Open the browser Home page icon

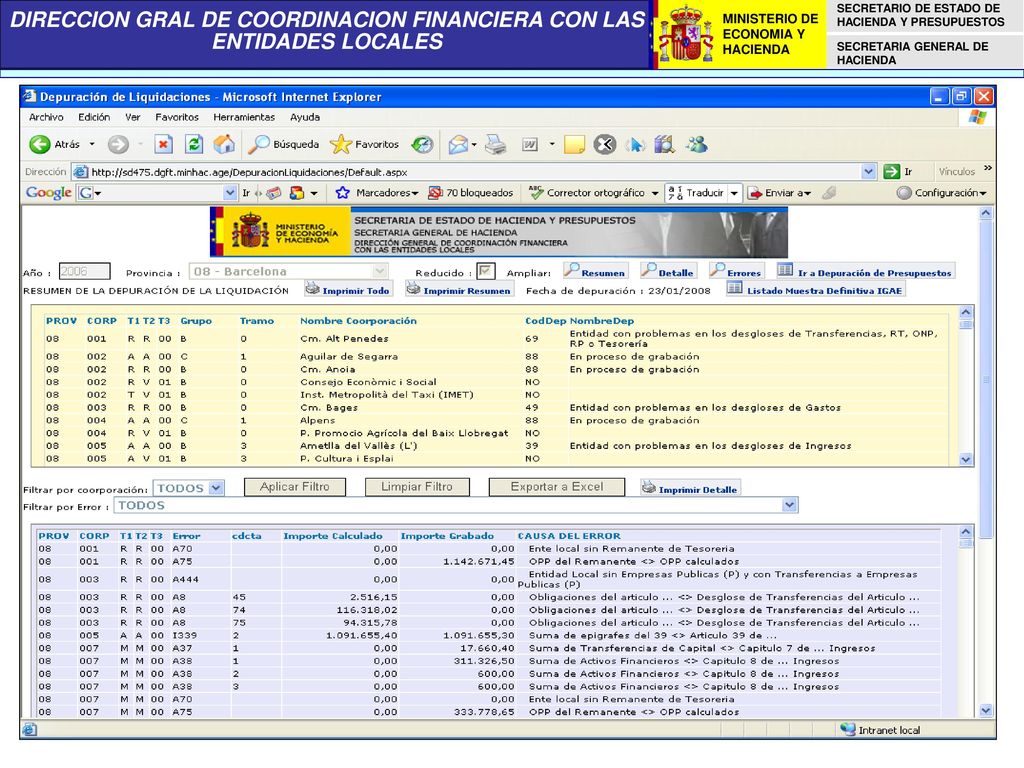224,144
